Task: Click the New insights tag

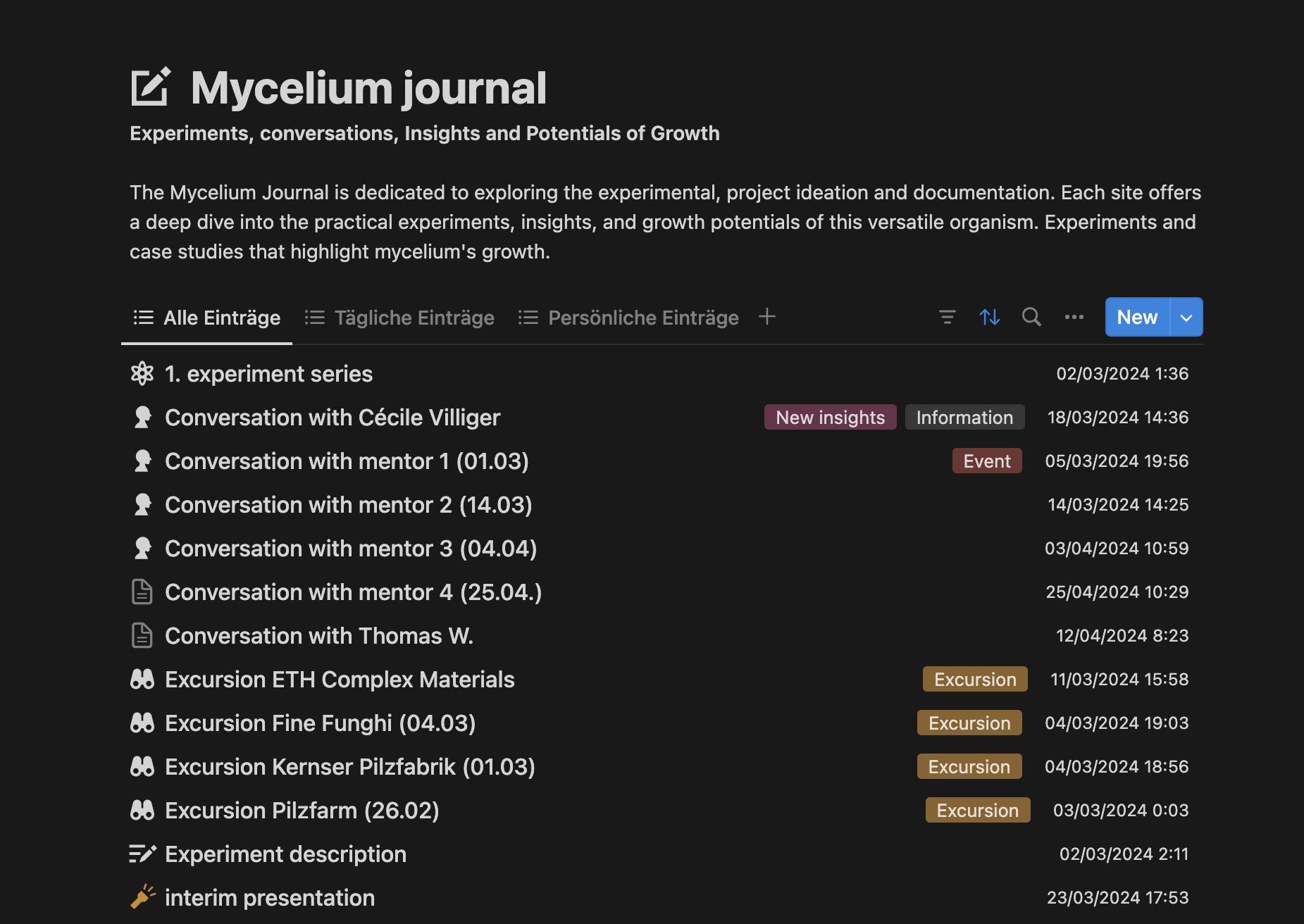Action: [x=830, y=418]
